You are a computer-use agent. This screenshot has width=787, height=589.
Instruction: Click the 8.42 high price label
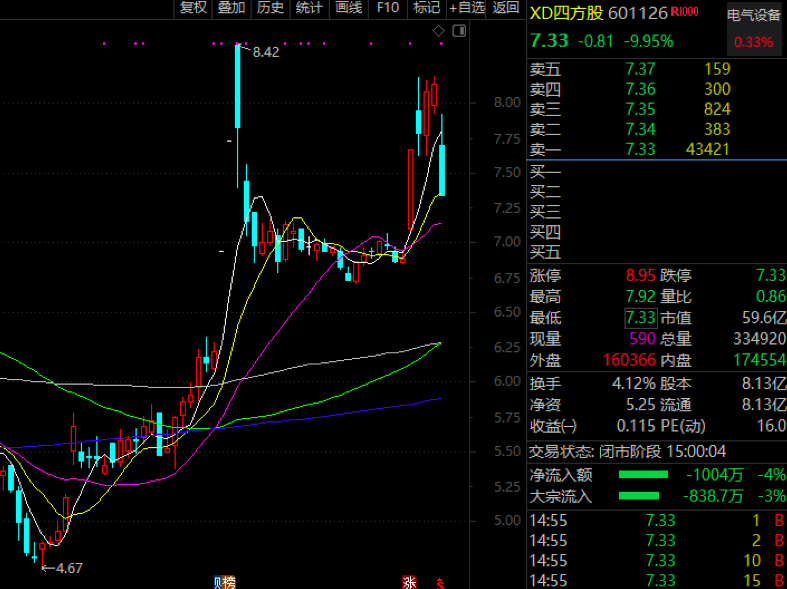(265, 52)
